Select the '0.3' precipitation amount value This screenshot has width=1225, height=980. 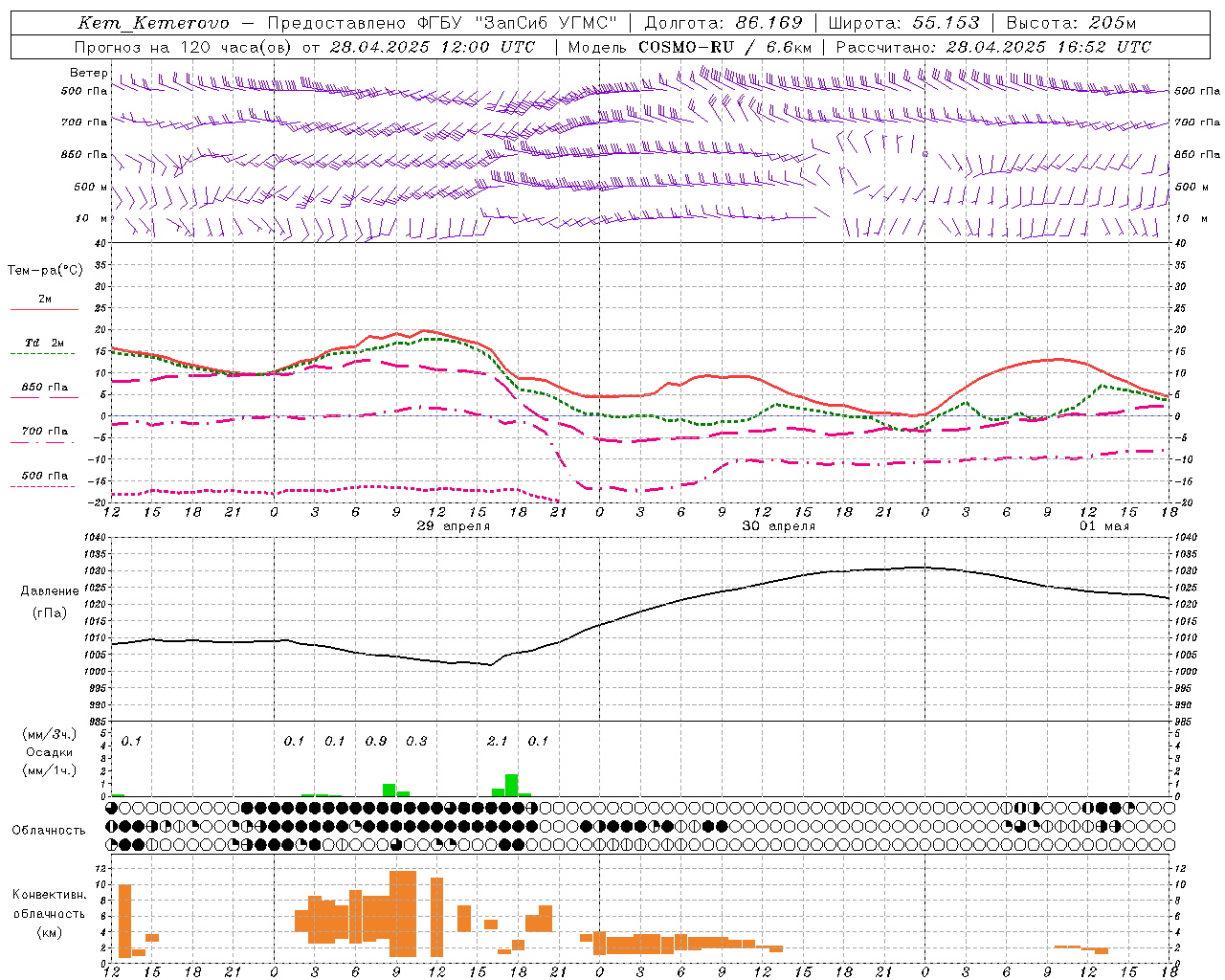[416, 742]
